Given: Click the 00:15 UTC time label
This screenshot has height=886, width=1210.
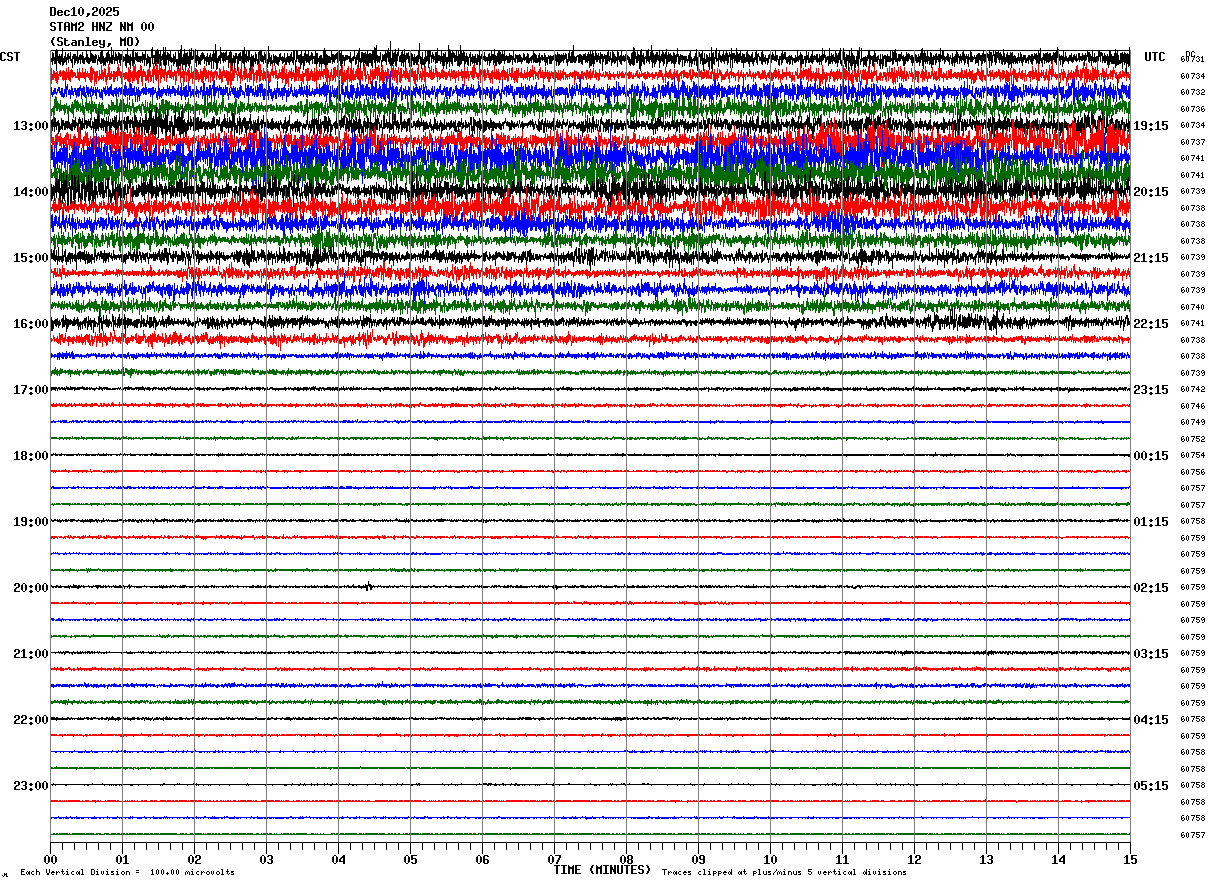Looking at the screenshot, I should 1150,456.
